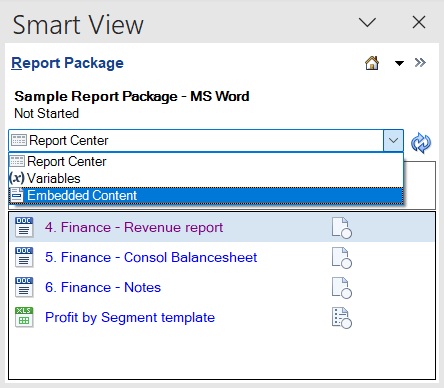Click status icon for Revenue report row
The image size is (444, 388).
coord(342,228)
